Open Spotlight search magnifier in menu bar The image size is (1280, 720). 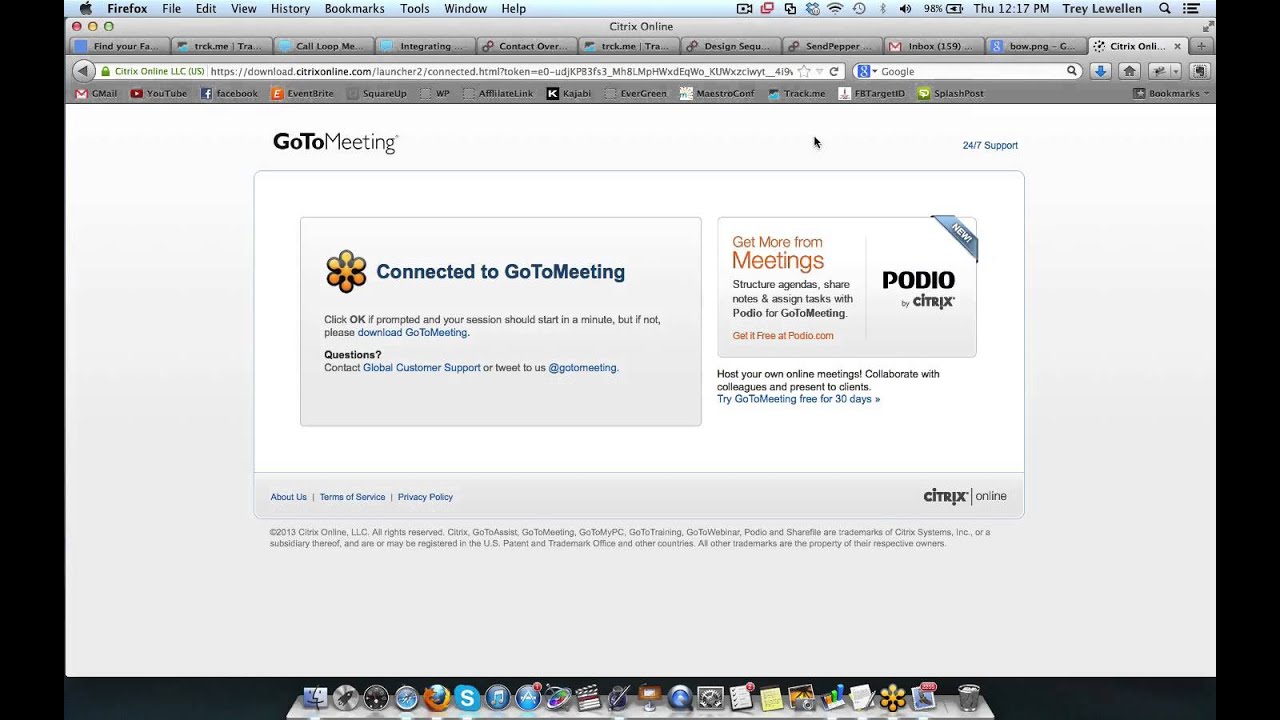tap(1164, 9)
